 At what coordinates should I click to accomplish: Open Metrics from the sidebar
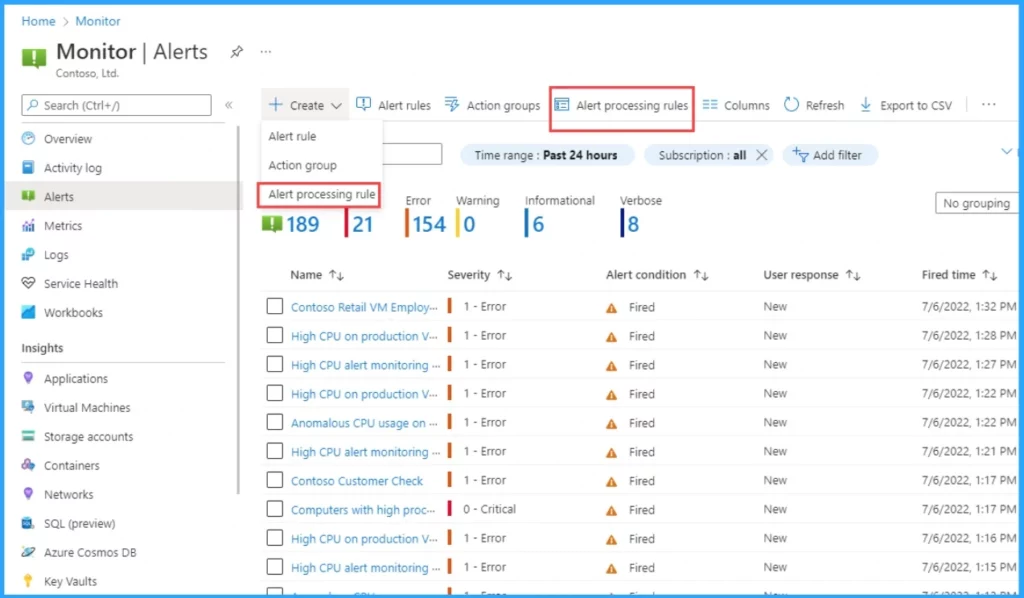pos(63,226)
